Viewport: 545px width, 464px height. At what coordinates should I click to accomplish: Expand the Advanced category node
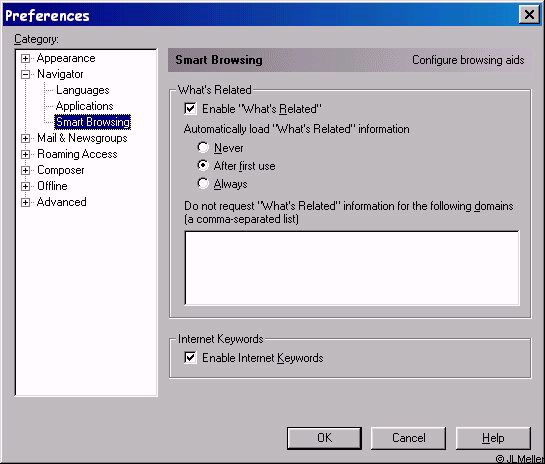tap(25, 202)
